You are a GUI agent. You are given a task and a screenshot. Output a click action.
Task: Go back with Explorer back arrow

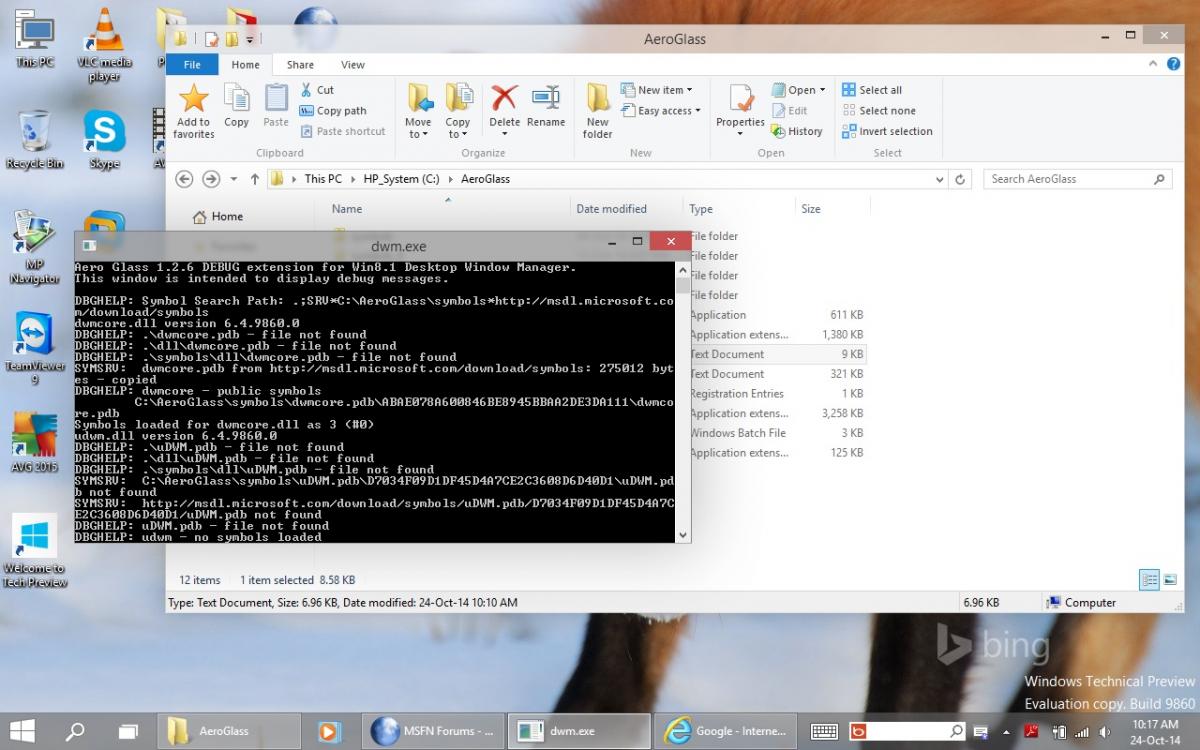pyautogui.click(x=184, y=179)
